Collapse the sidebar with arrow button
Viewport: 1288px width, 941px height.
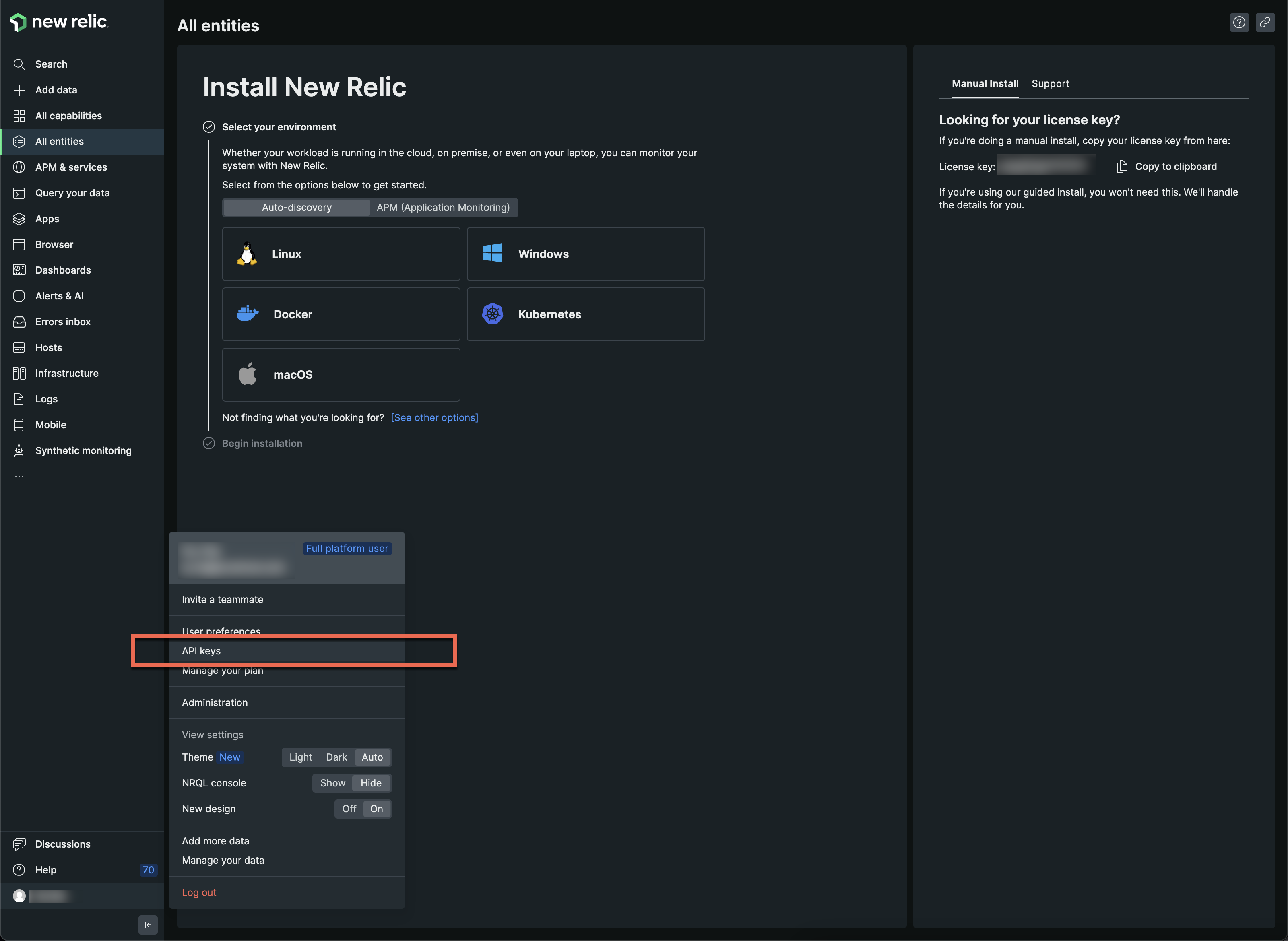148,924
